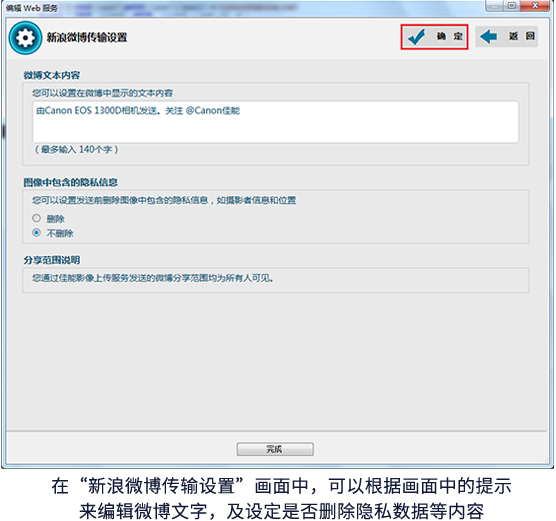The height and width of the screenshot is (521, 556).
Task: Click the 微博文本内容 section heading
Action: (52, 75)
